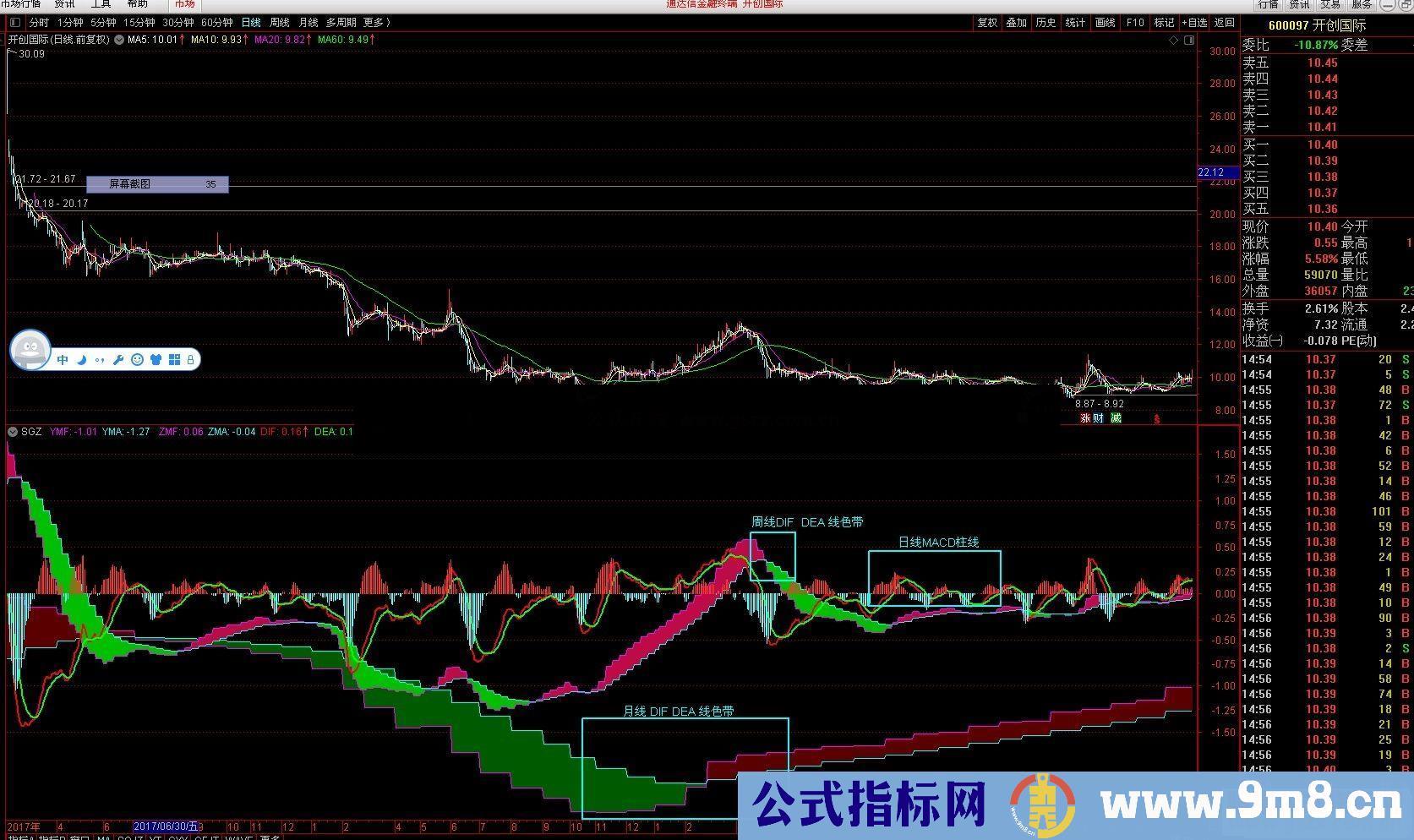Click the red $ marker icon below chart
This screenshot has width=1414, height=840.
(1157, 419)
